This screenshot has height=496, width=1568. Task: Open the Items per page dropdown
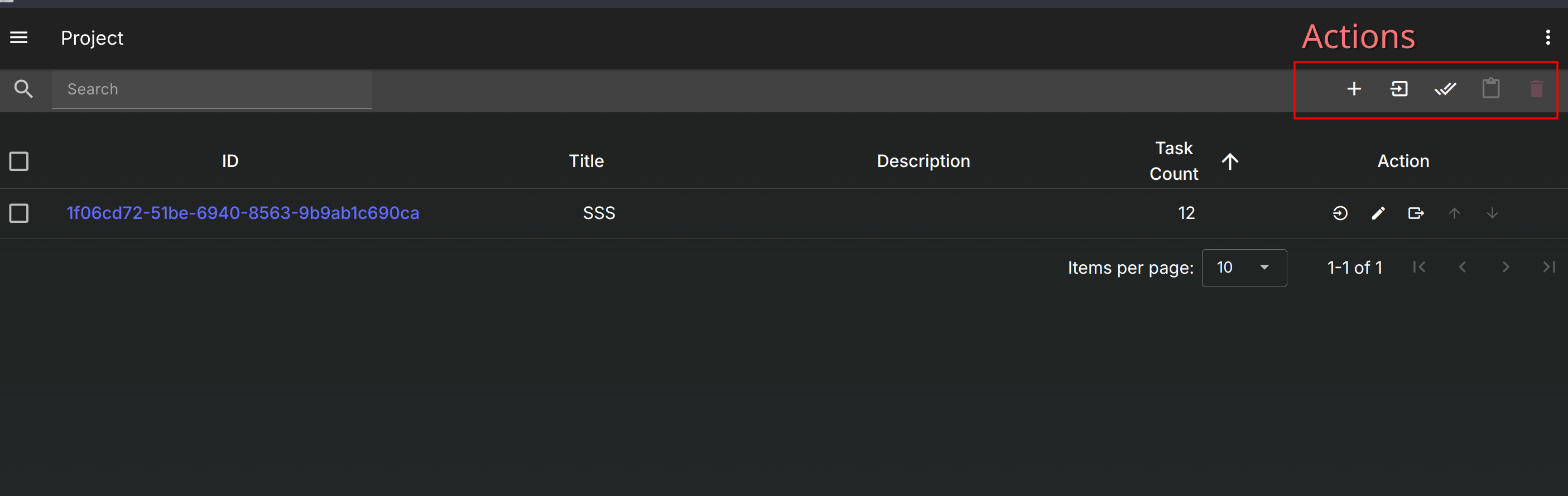click(x=1244, y=268)
